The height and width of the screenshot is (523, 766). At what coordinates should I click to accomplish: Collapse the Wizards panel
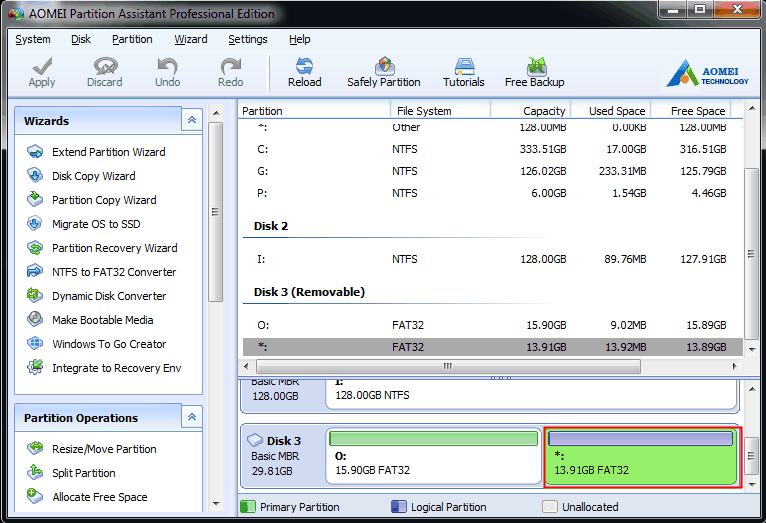[x=192, y=120]
